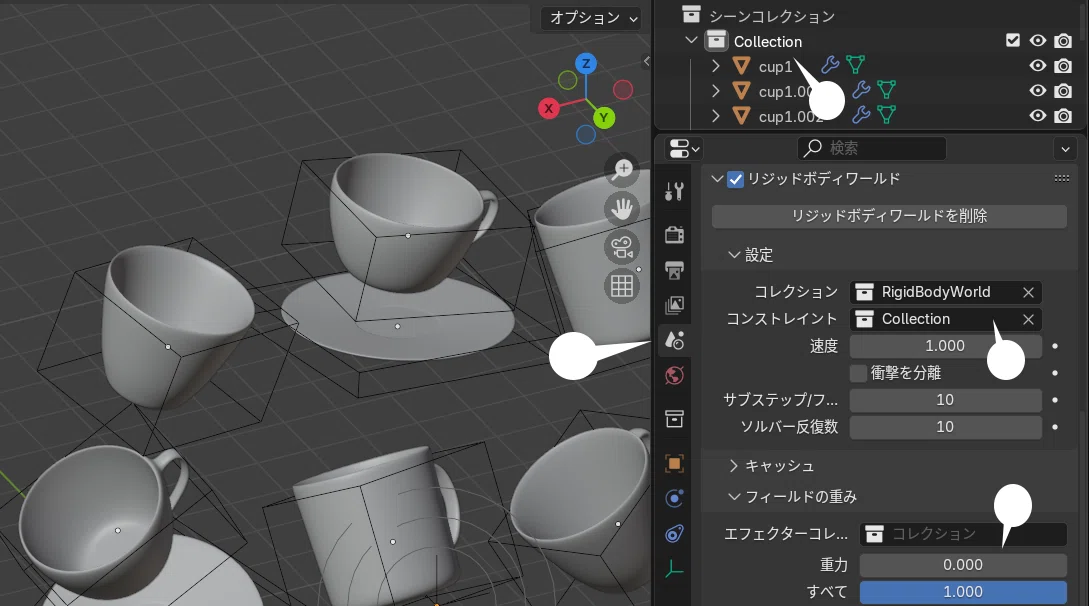Open the Physics properties tab
The width and height of the screenshot is (1089, 606).
click(x=674, y=498)
